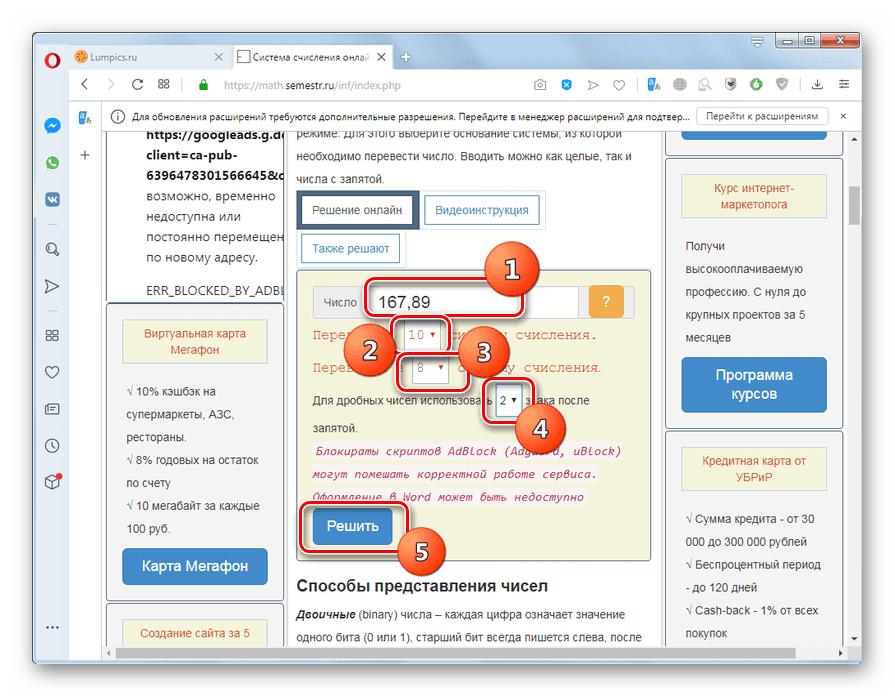Open Speed Dial grid button in toolbar
Viewport: 895px width, 697px height.
click(x=163, y=84)
